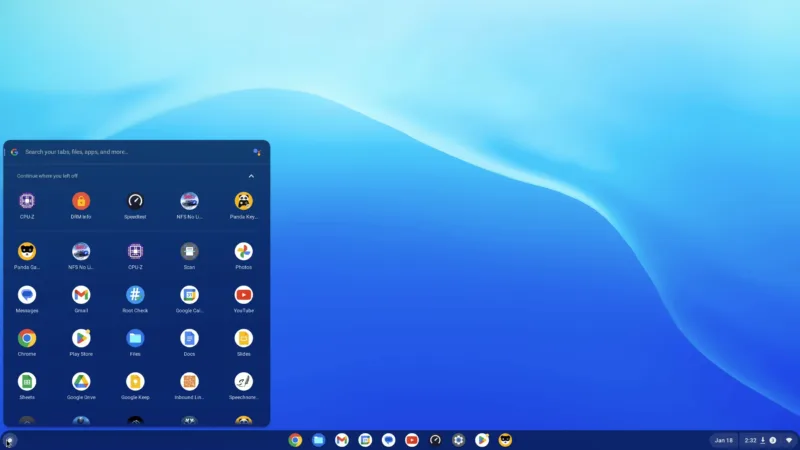Launch Google Drive app
Image resolution: width=800 pixels, height=450 pixels.
point(81,381)
